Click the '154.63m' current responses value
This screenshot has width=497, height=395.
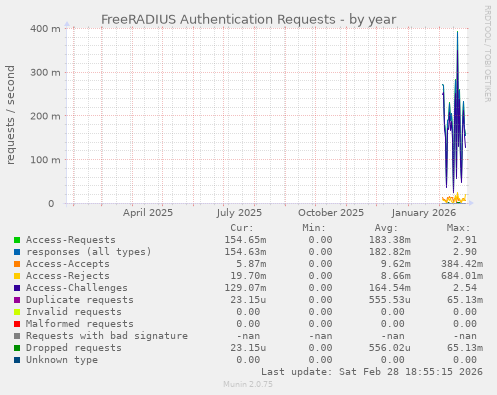[x=245, y=252]
